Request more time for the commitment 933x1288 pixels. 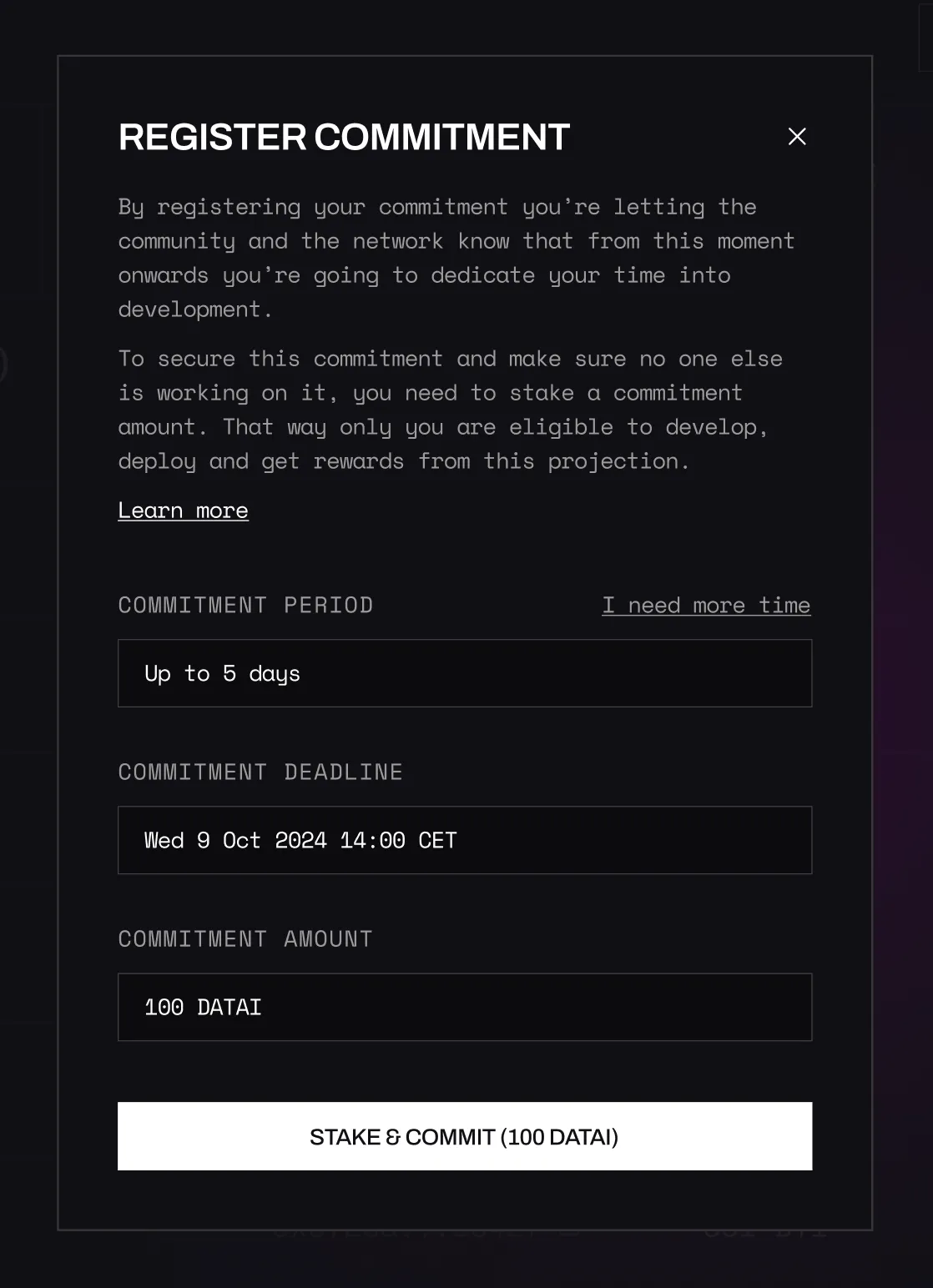[705, 605]
